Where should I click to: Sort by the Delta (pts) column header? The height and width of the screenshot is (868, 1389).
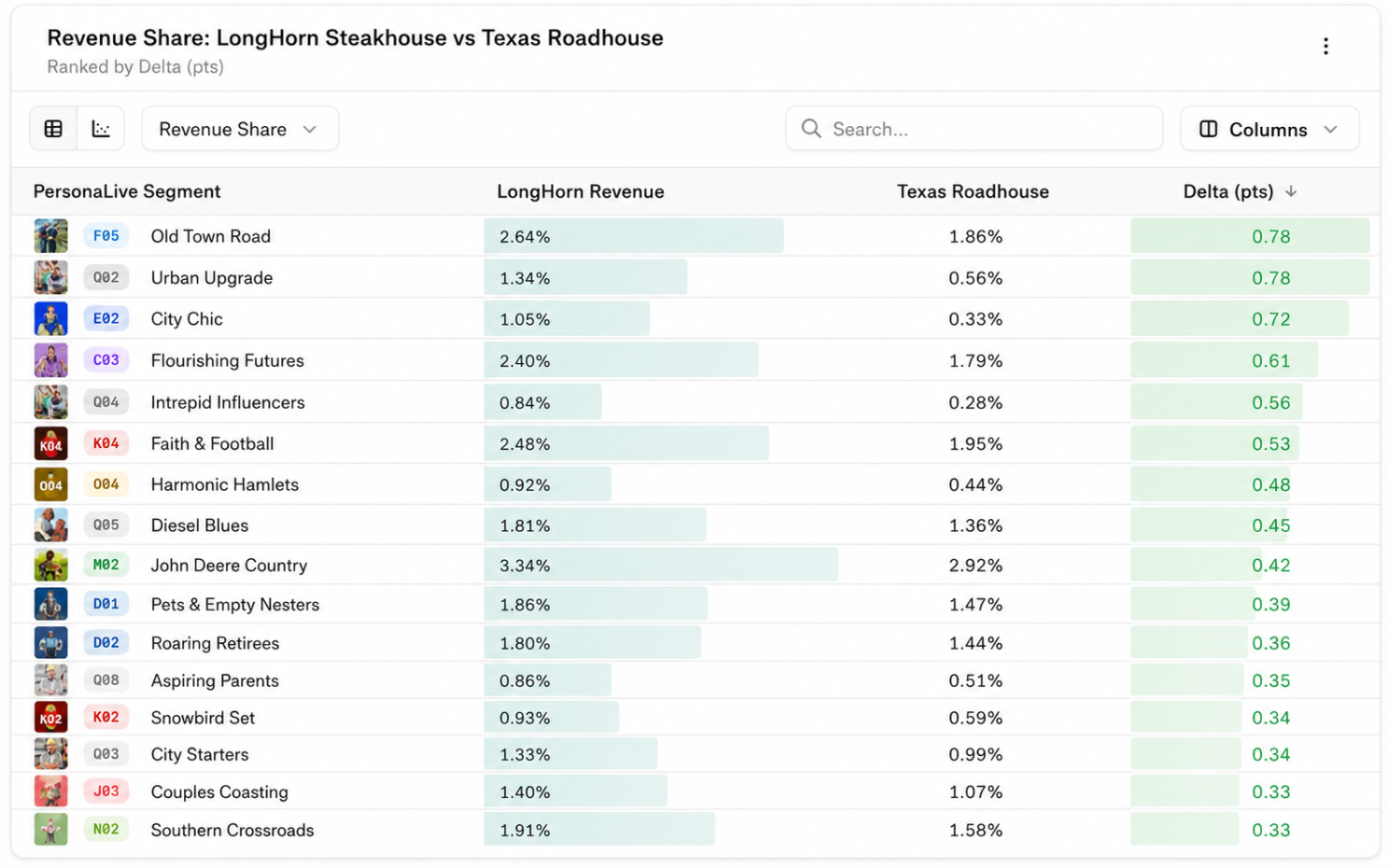pyautogui.click(x=1240, y=191)
